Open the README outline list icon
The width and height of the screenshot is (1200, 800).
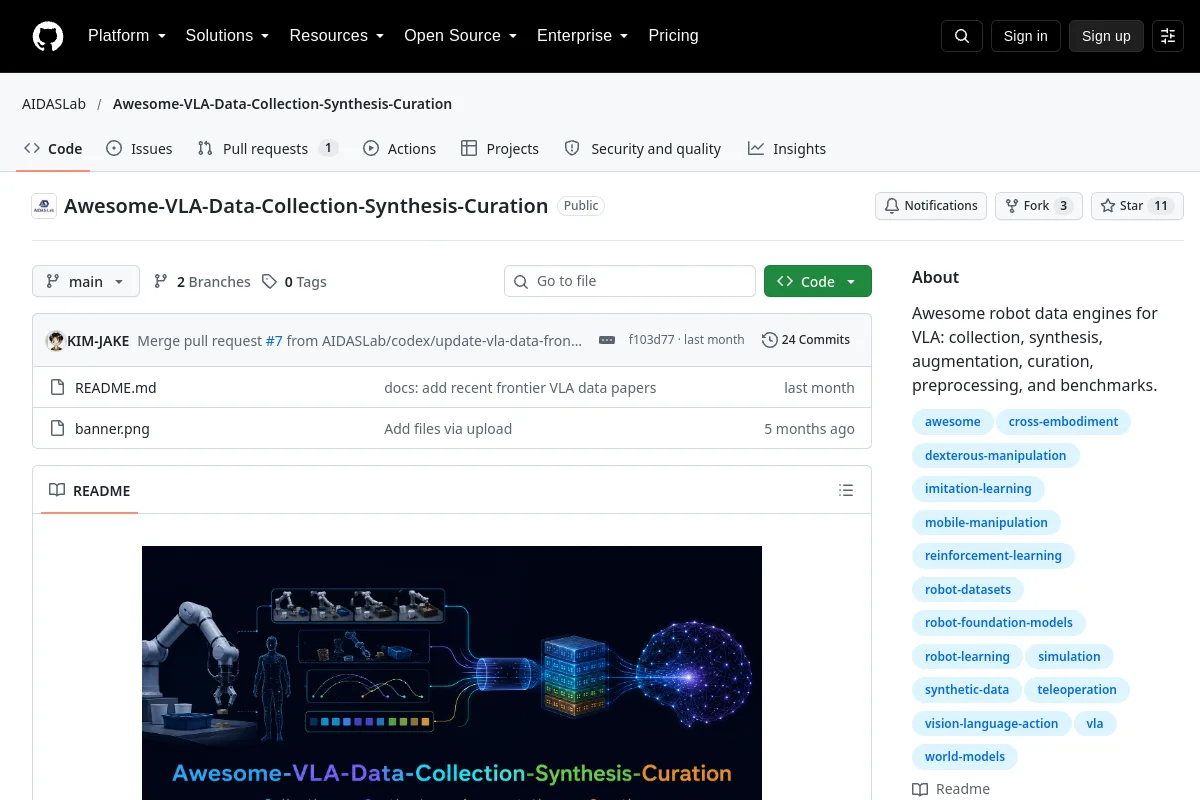[846, 490]
